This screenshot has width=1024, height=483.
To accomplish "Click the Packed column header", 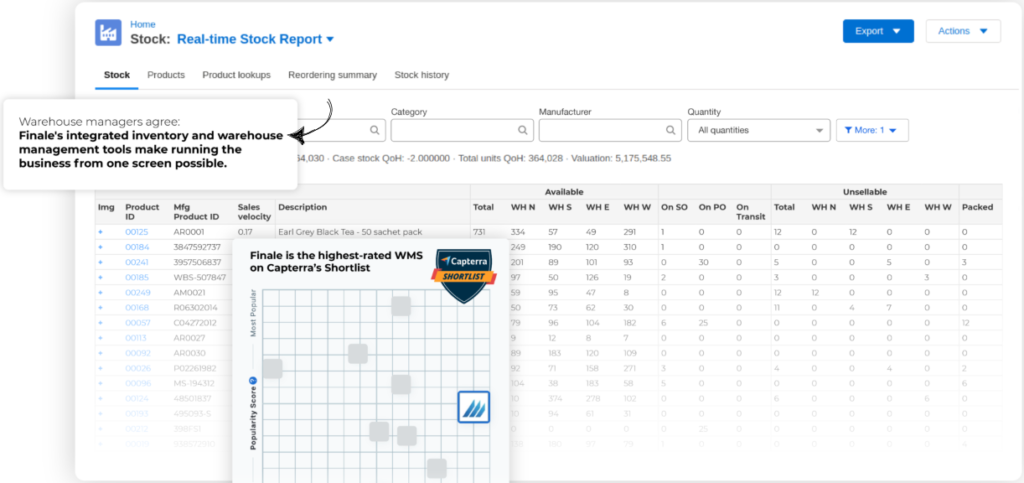I will [x=977, y=207].
